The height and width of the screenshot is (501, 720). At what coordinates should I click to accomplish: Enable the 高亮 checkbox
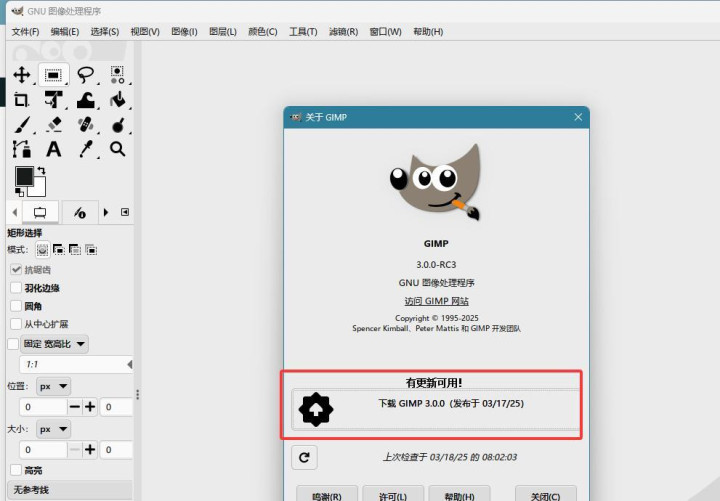pyautogui.click(x=16, y=470)
